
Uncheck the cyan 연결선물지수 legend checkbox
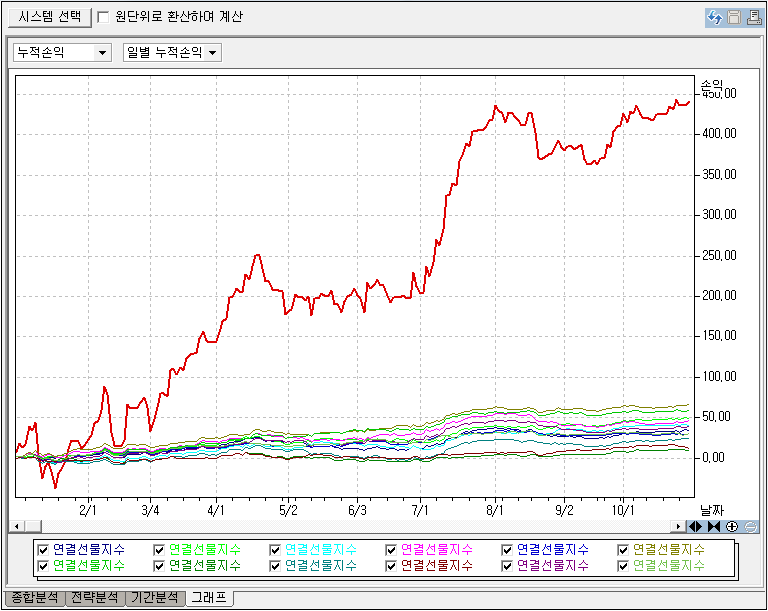[x=275, y=549]
